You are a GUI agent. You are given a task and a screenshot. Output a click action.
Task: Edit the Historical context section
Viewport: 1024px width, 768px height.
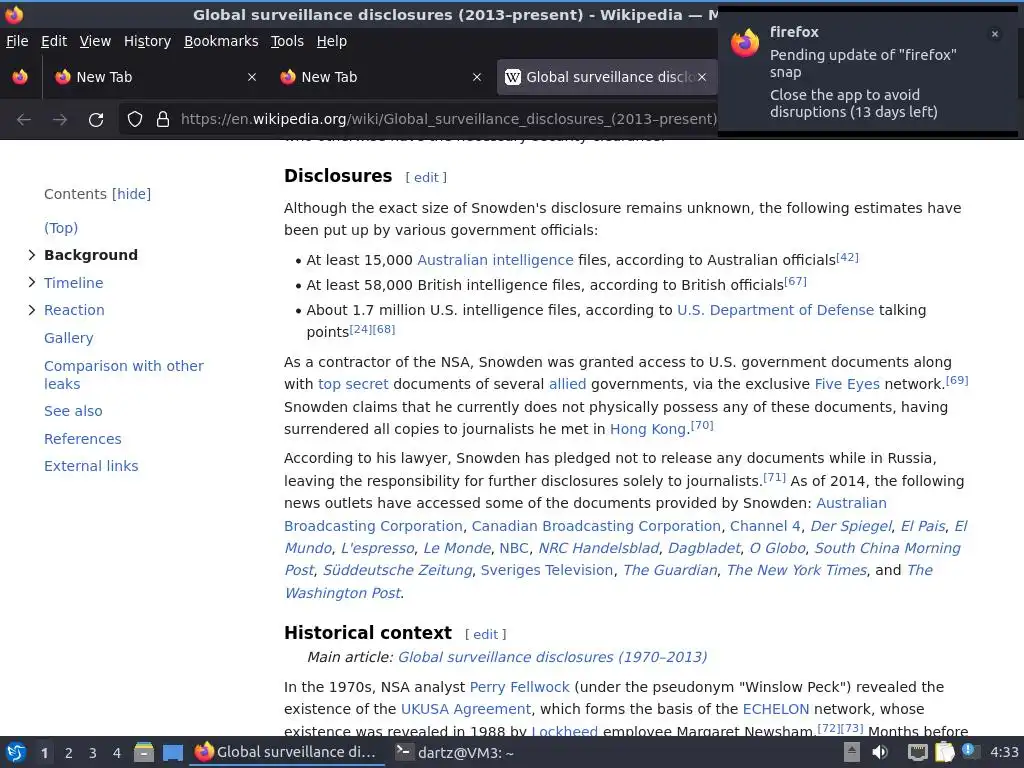click(x=485, y=634)
